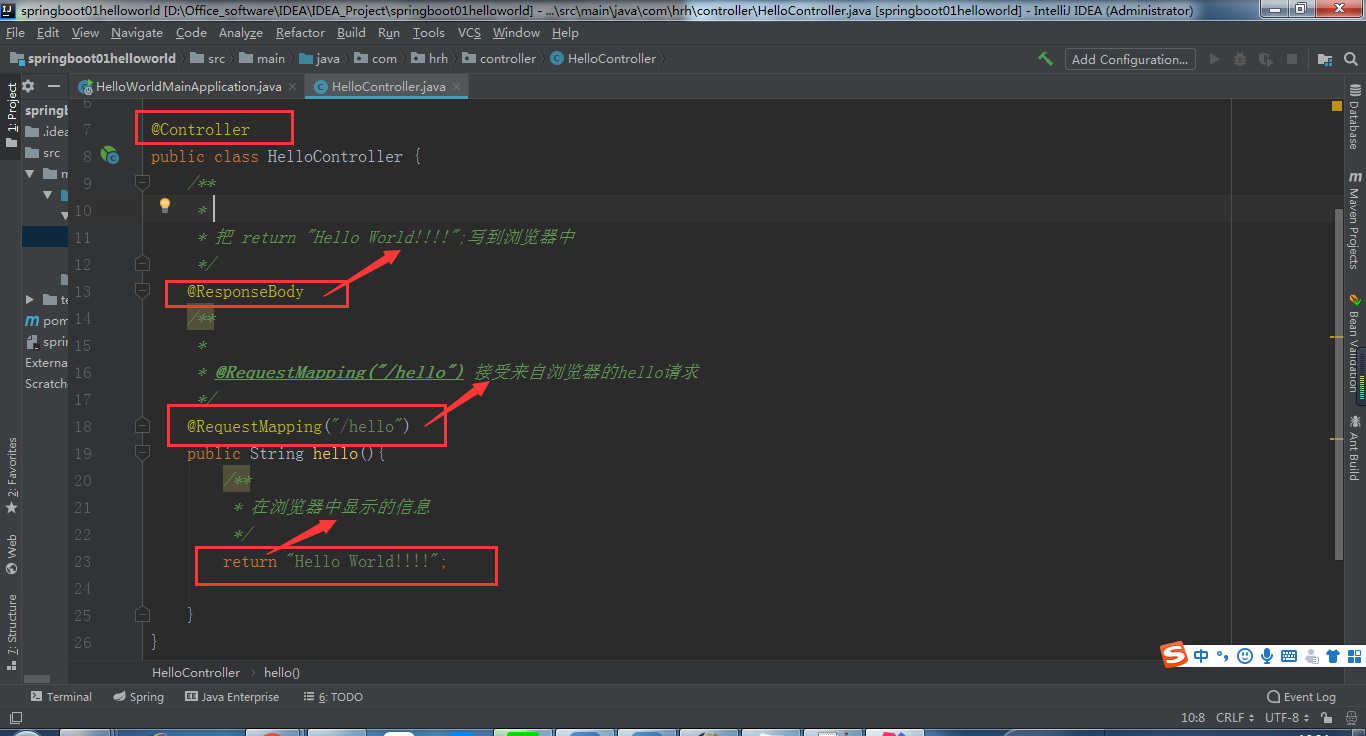Open the Project Structure dialog icon
The height and width of the screenshot is (736, 1366).
point(1324,59)
